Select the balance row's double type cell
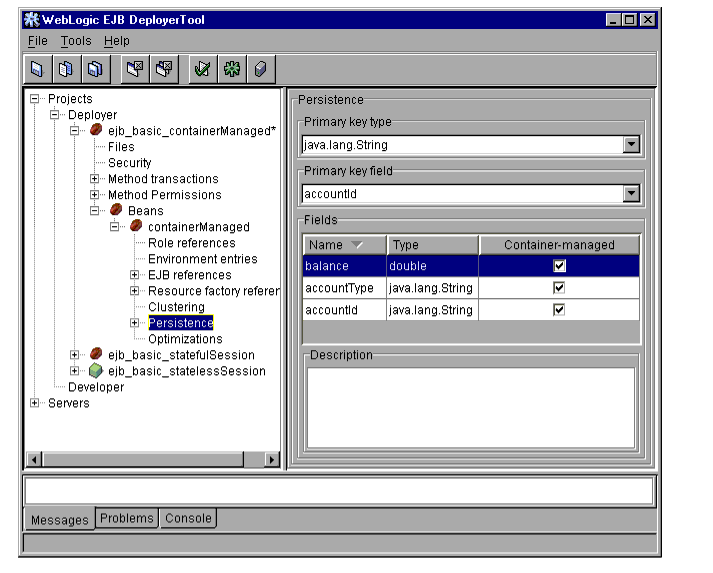Image resolution: width=713 pixels, height=573 pixels. click(433, 266)
